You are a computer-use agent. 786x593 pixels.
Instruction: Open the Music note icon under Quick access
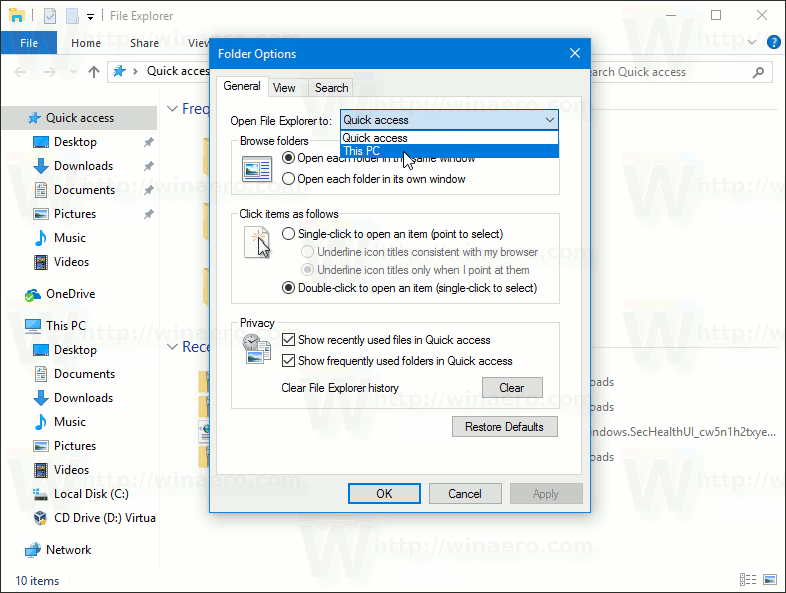pyautogui.click(x=41, y=238)
